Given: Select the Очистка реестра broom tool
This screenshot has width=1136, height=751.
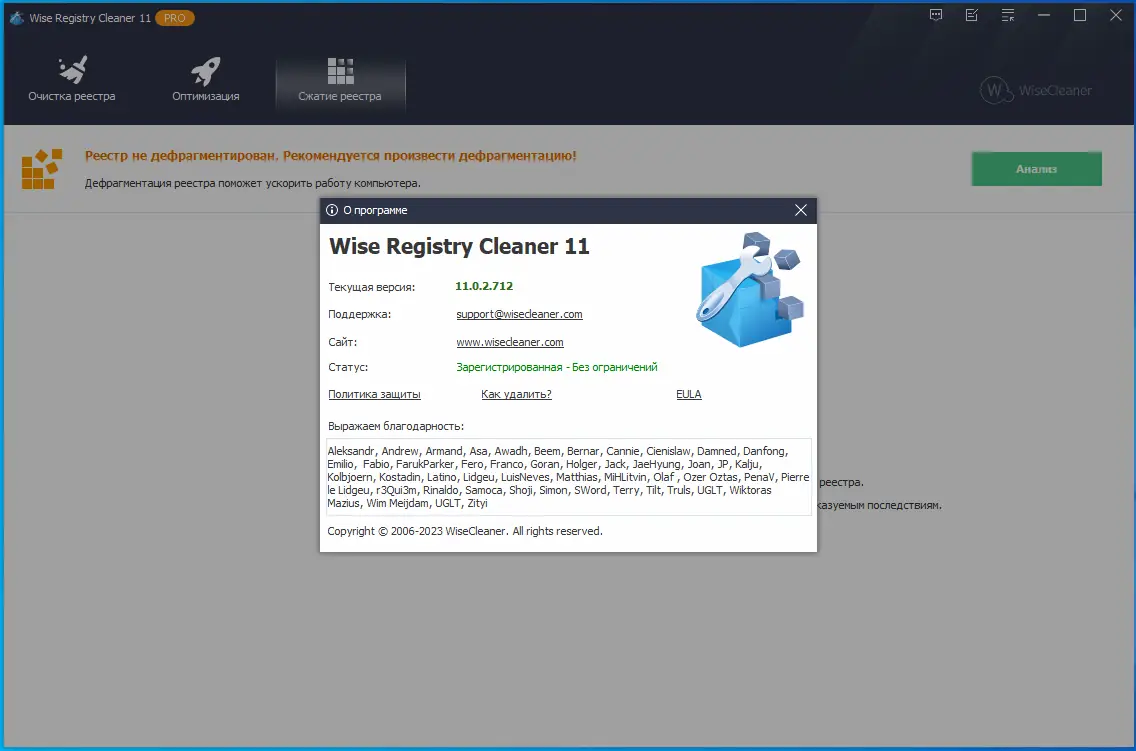Looking at the screenshot, I should point(71,79).
